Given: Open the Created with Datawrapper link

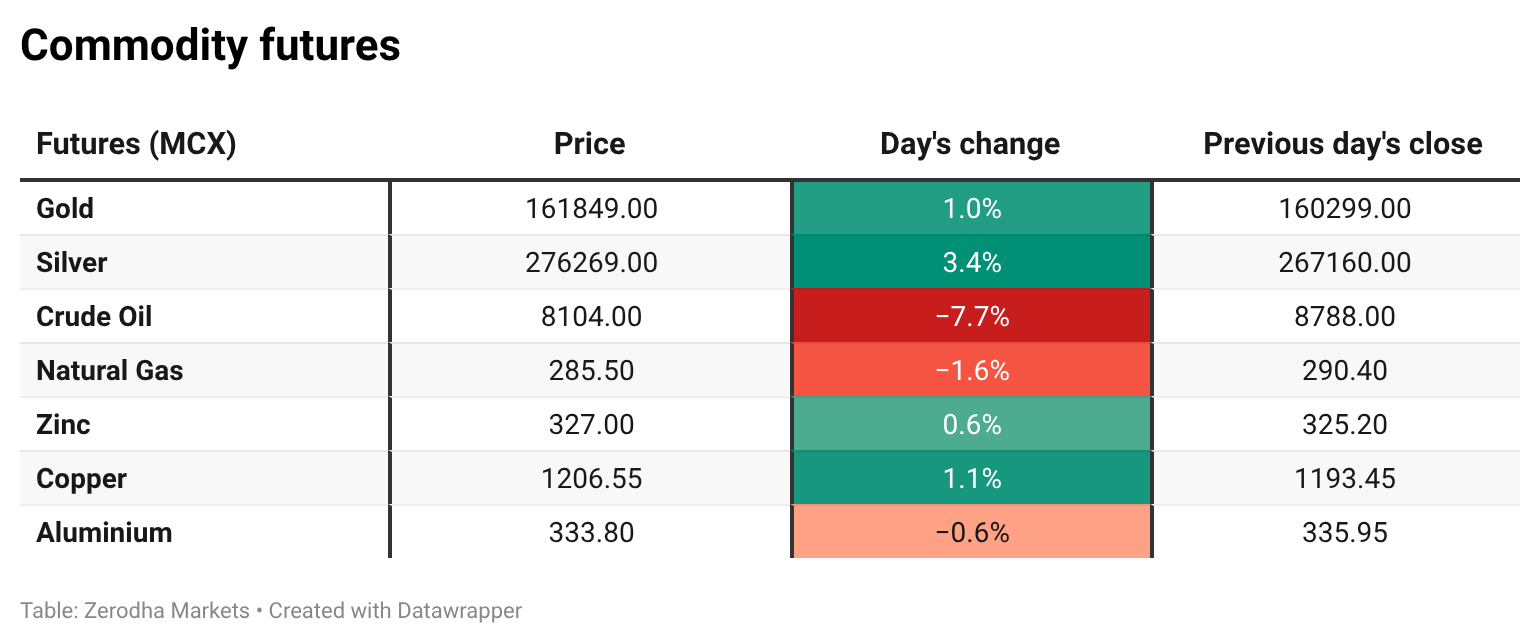Looking at the screenshot, I should point(395,610).
